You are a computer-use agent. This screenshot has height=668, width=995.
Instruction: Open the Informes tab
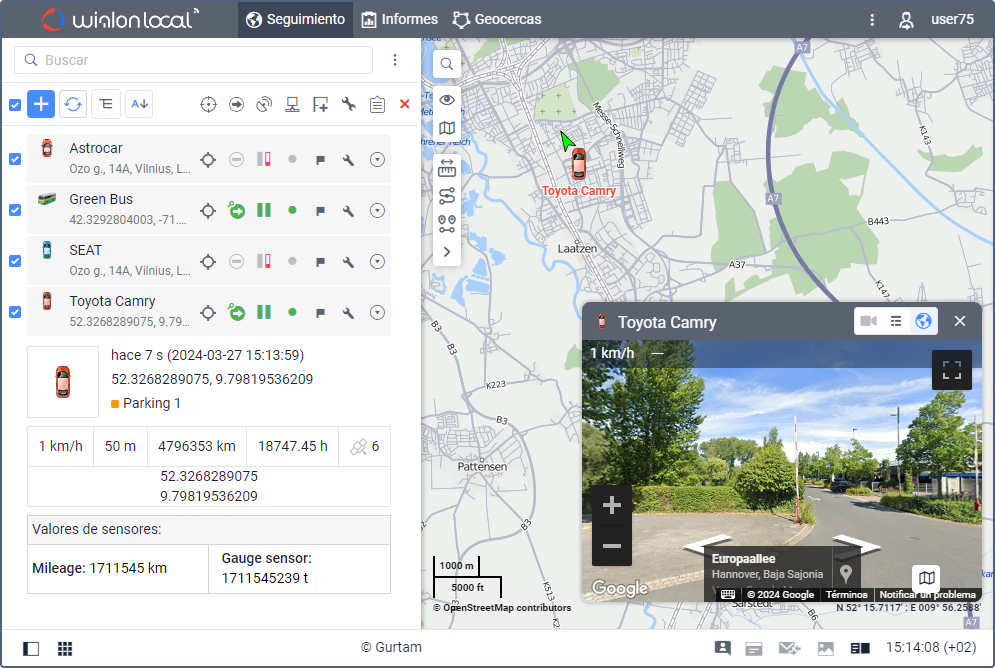tap(399, 19)
